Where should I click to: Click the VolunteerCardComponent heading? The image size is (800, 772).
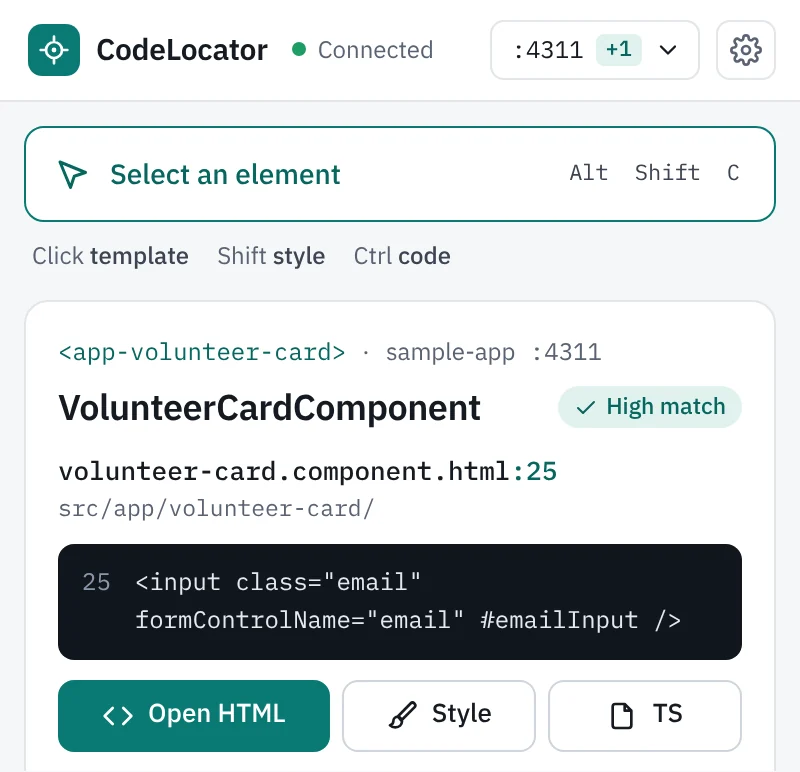point(269,408)
